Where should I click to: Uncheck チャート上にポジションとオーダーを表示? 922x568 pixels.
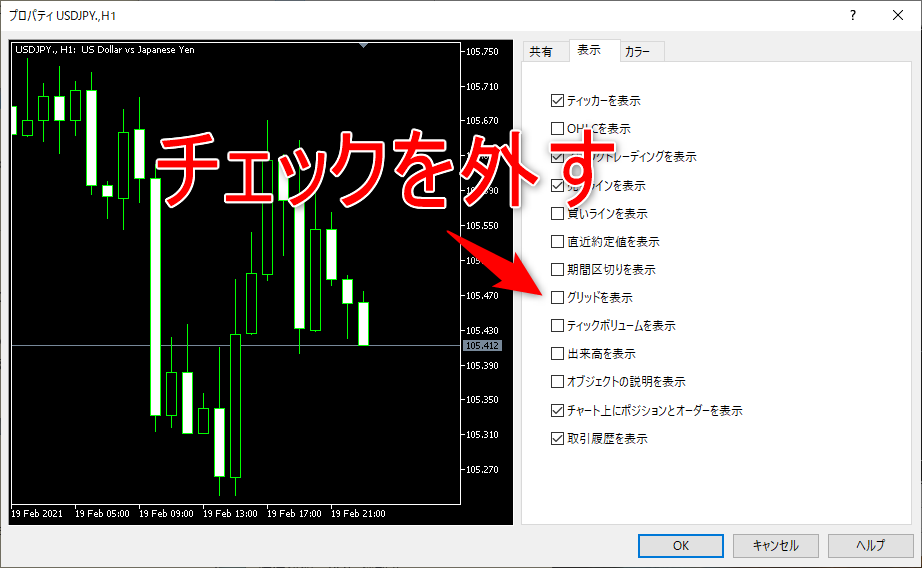557,410
